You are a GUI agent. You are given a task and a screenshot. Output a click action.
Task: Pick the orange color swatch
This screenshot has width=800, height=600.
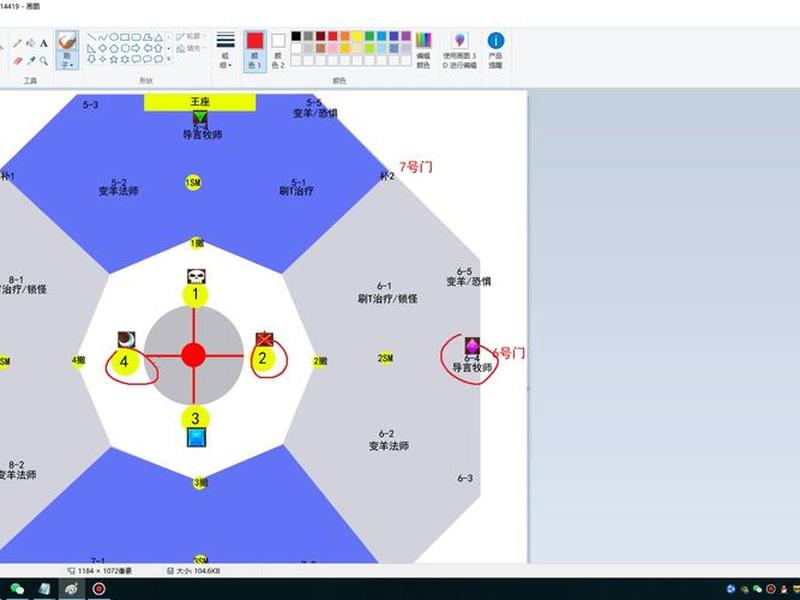(x=345, y=36)
